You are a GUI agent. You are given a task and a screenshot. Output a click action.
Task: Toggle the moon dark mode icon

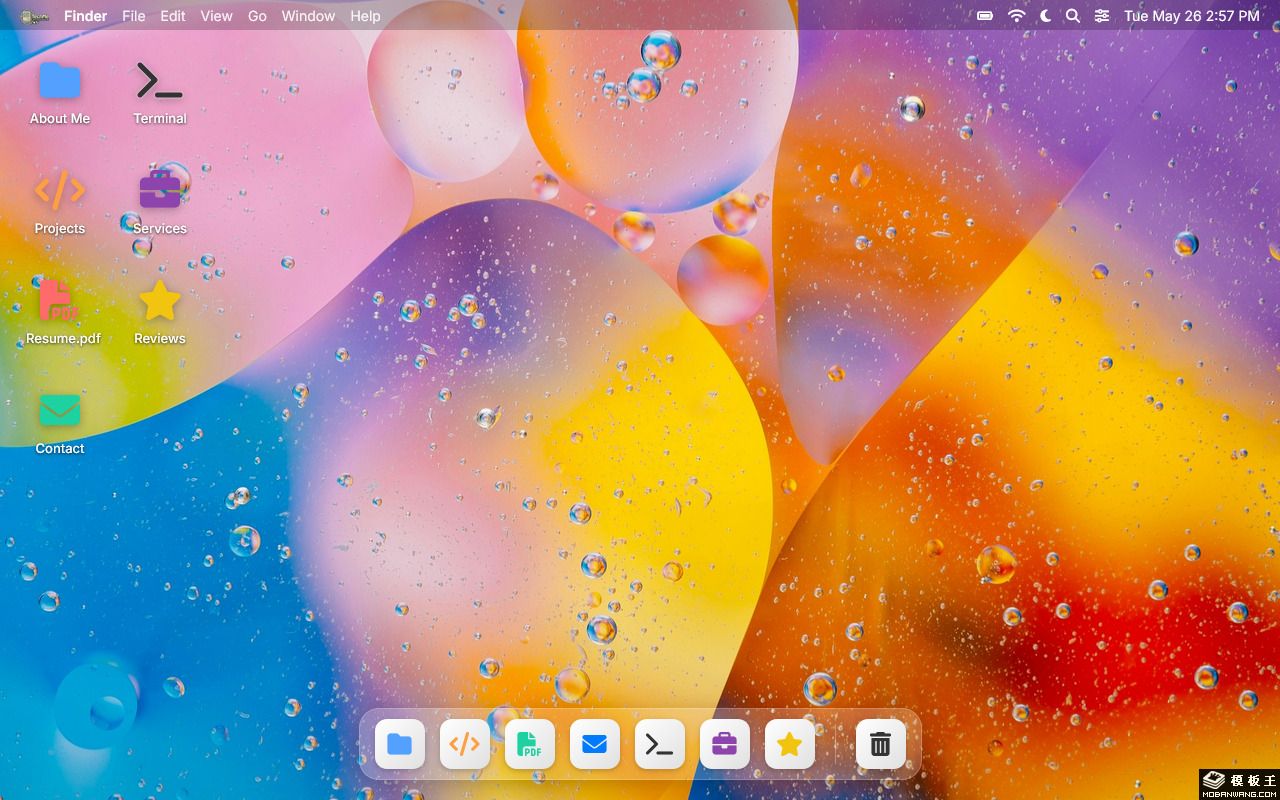[x=1045, y=16]
